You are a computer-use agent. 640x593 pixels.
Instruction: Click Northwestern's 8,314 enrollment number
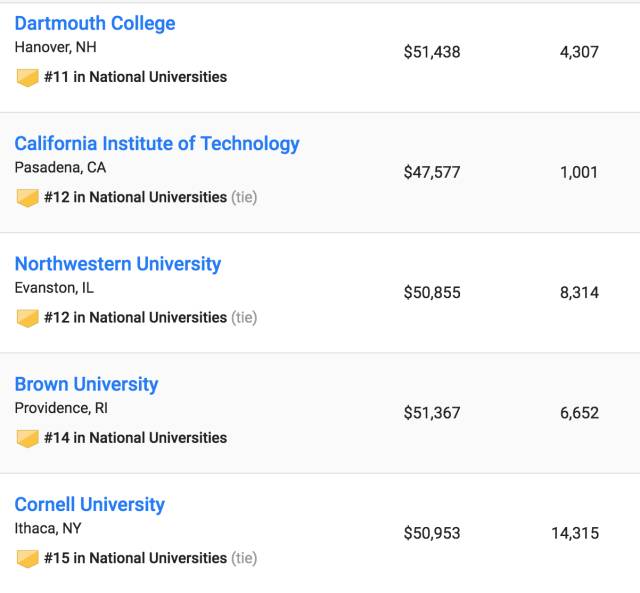(579, 292)
